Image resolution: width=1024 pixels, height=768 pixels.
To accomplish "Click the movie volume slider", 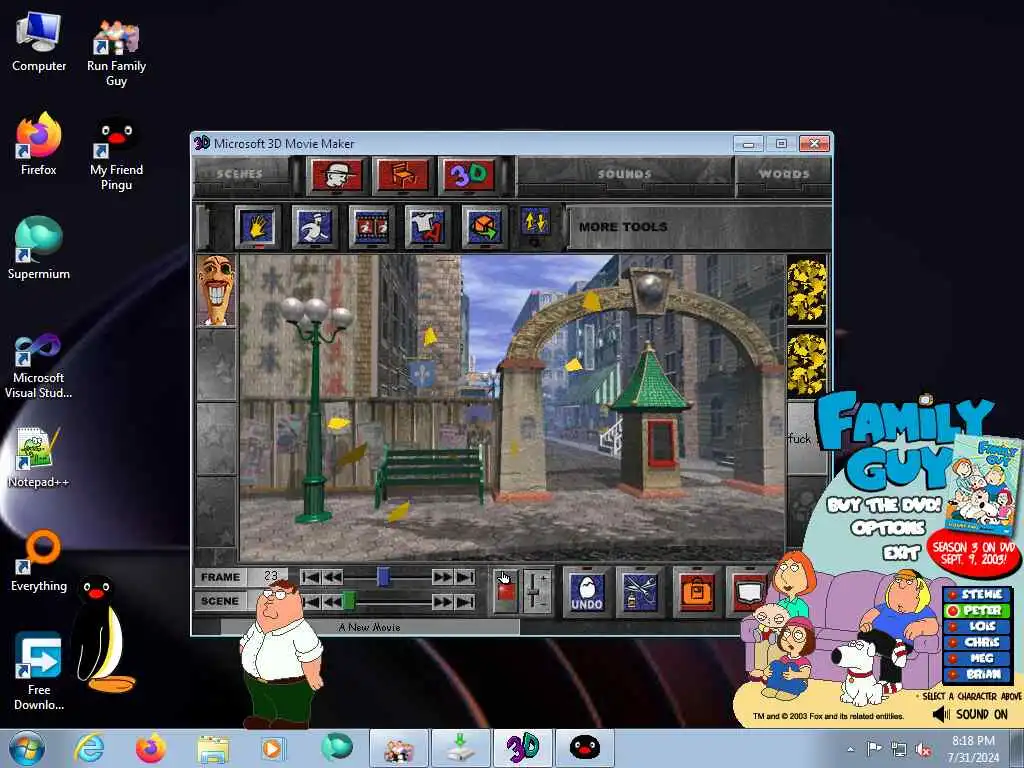I will pyautogui.click(x=535, y=591).
